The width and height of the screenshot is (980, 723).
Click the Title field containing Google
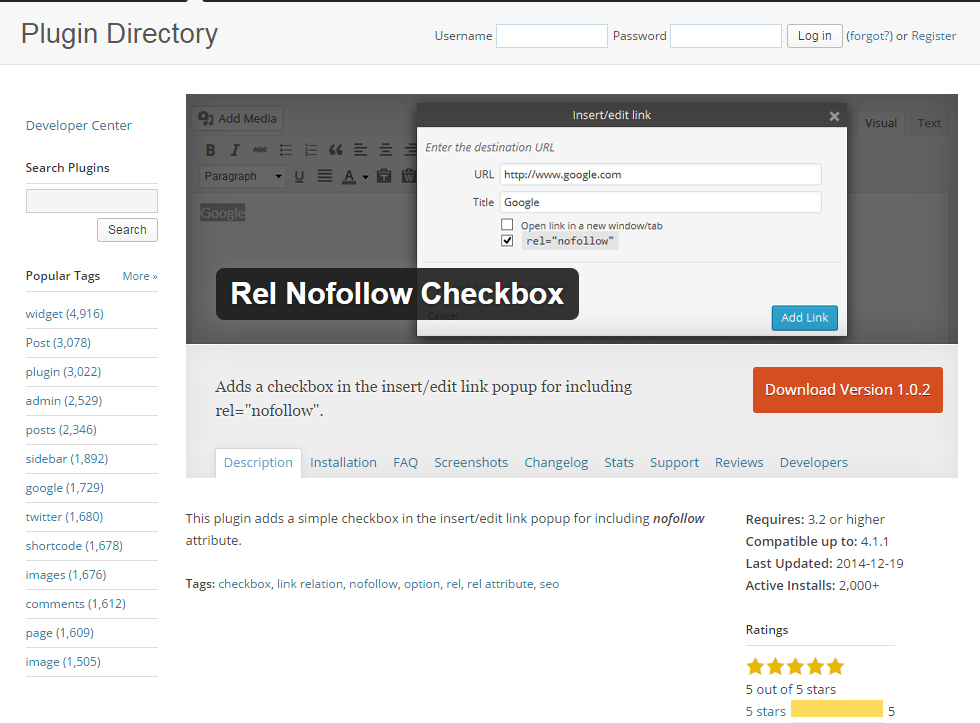(660, 202)
